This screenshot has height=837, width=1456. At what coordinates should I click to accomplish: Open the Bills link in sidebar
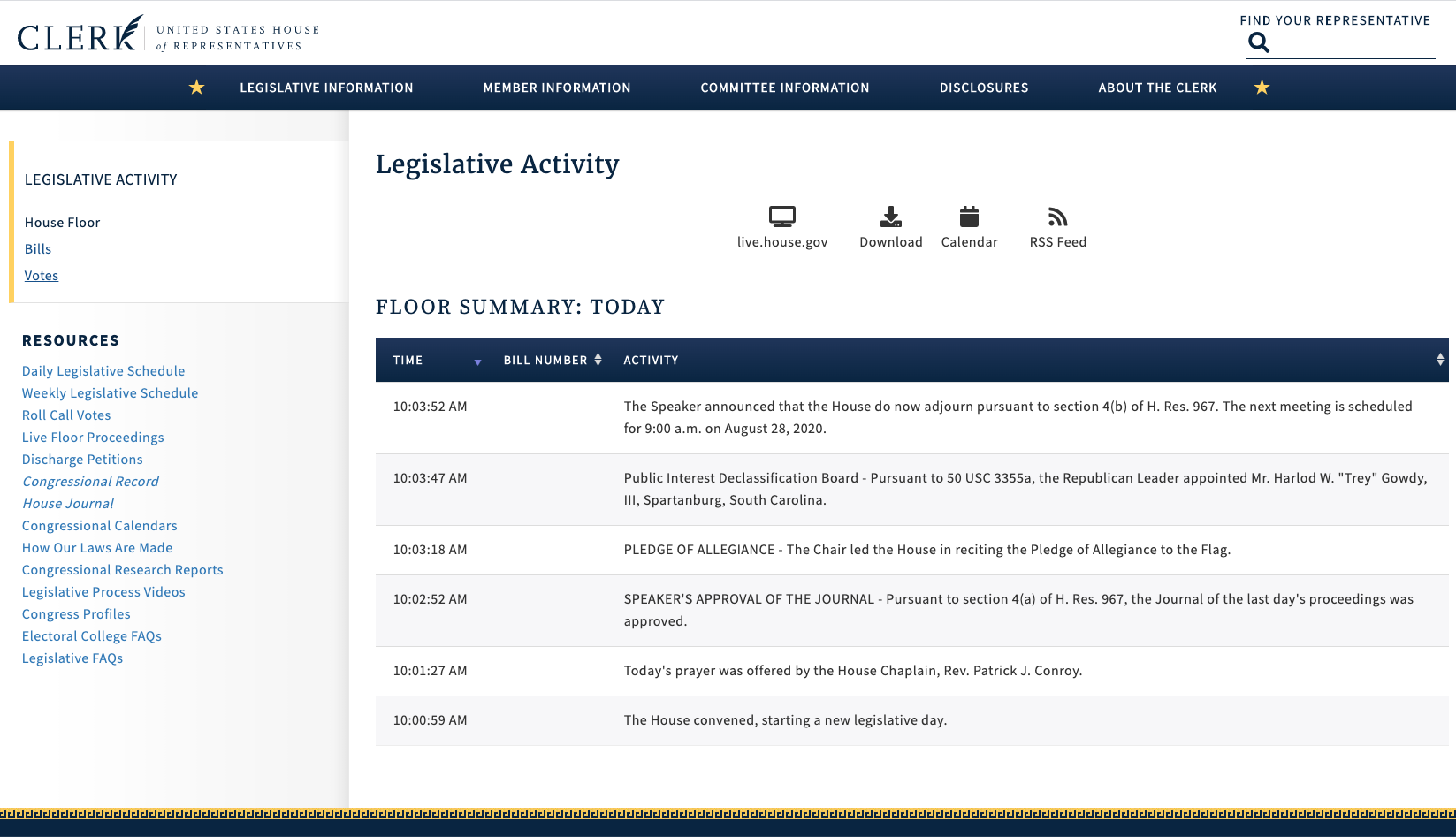coord(38,249)
